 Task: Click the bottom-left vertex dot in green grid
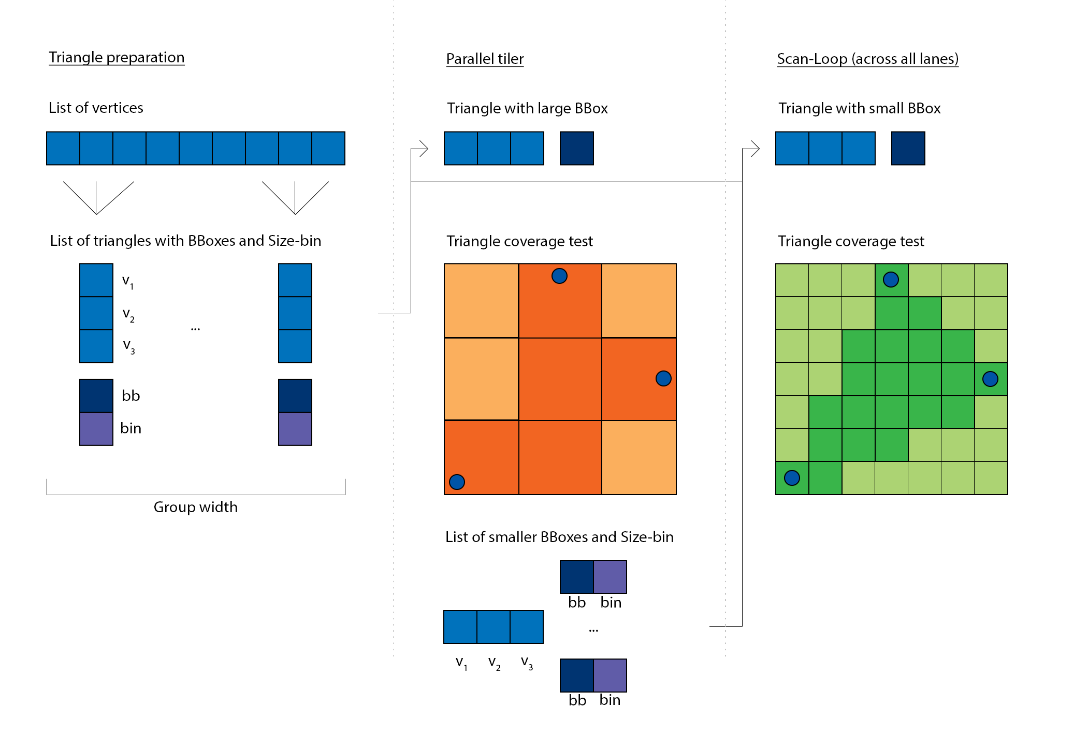(792, 478)
